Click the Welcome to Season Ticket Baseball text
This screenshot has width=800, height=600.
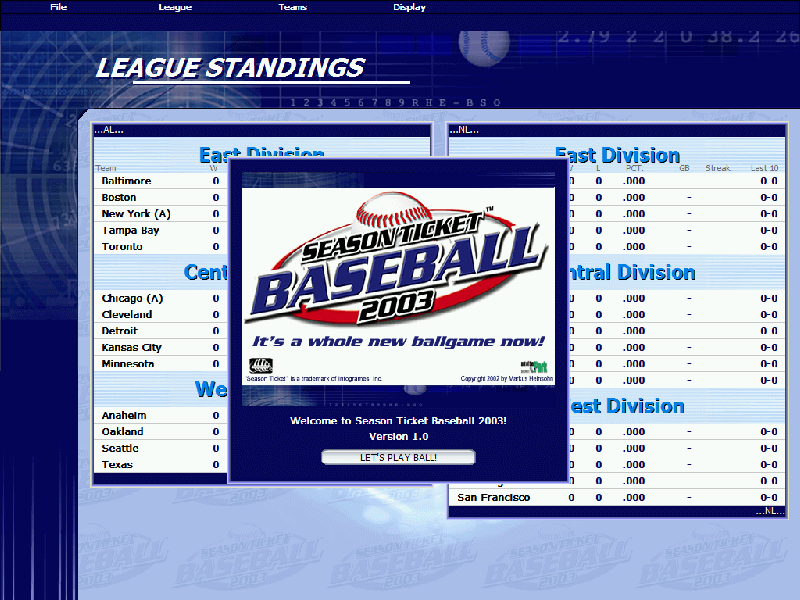click(398, 421)
